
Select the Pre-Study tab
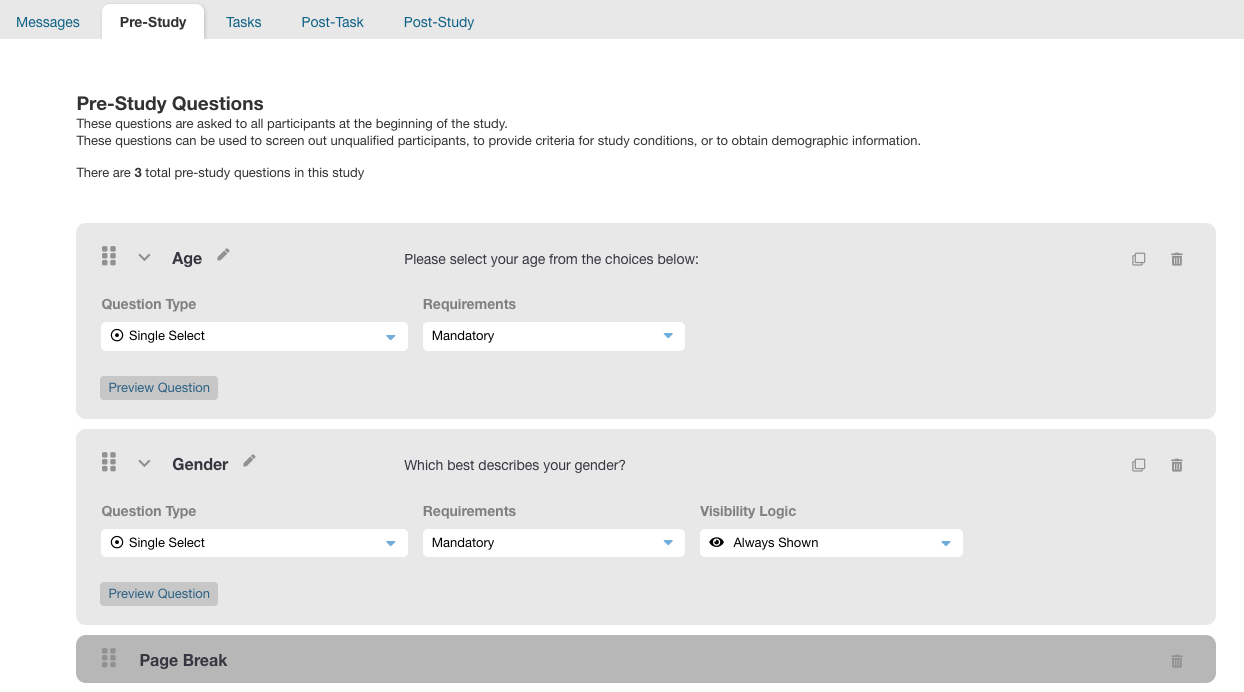(x=153, y=22)
